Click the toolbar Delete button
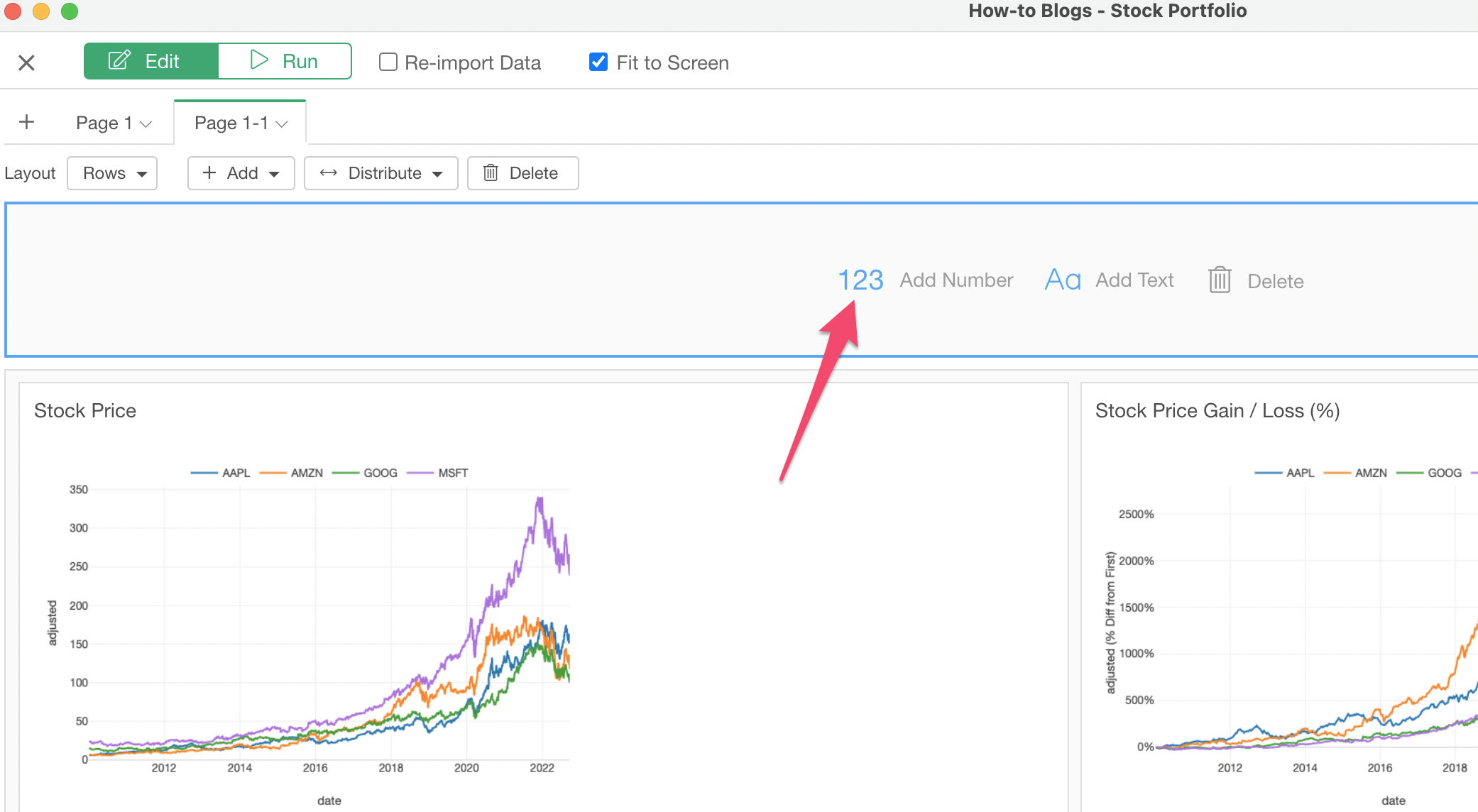 (522, 173)
